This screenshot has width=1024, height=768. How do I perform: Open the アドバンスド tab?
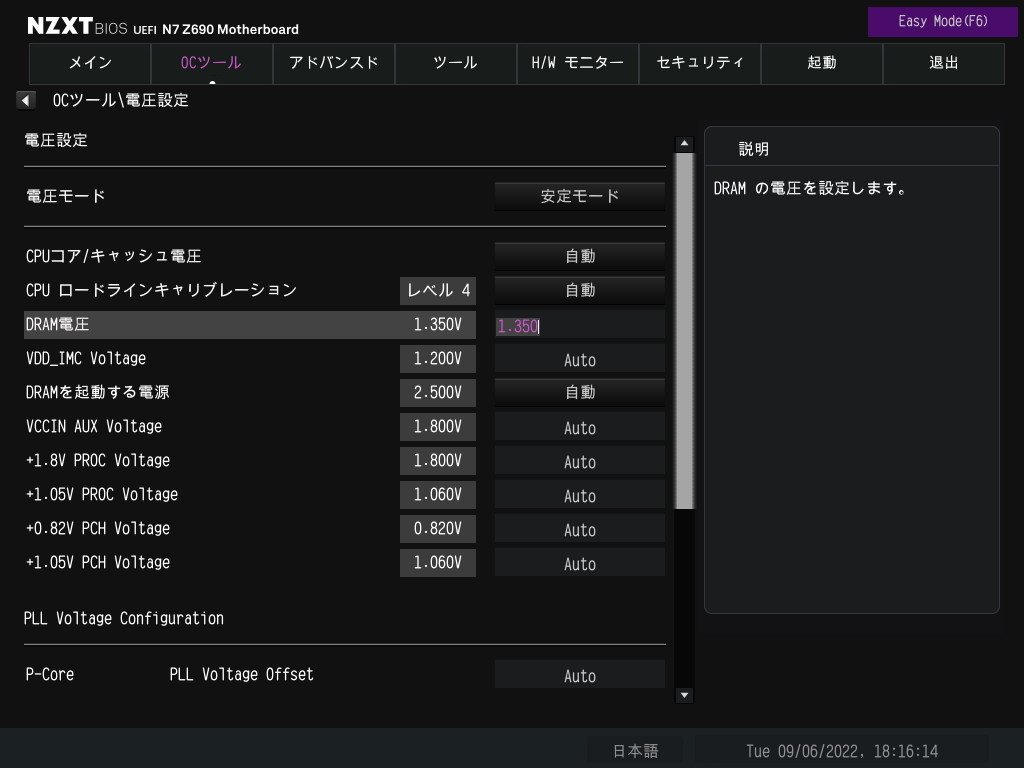334,63
